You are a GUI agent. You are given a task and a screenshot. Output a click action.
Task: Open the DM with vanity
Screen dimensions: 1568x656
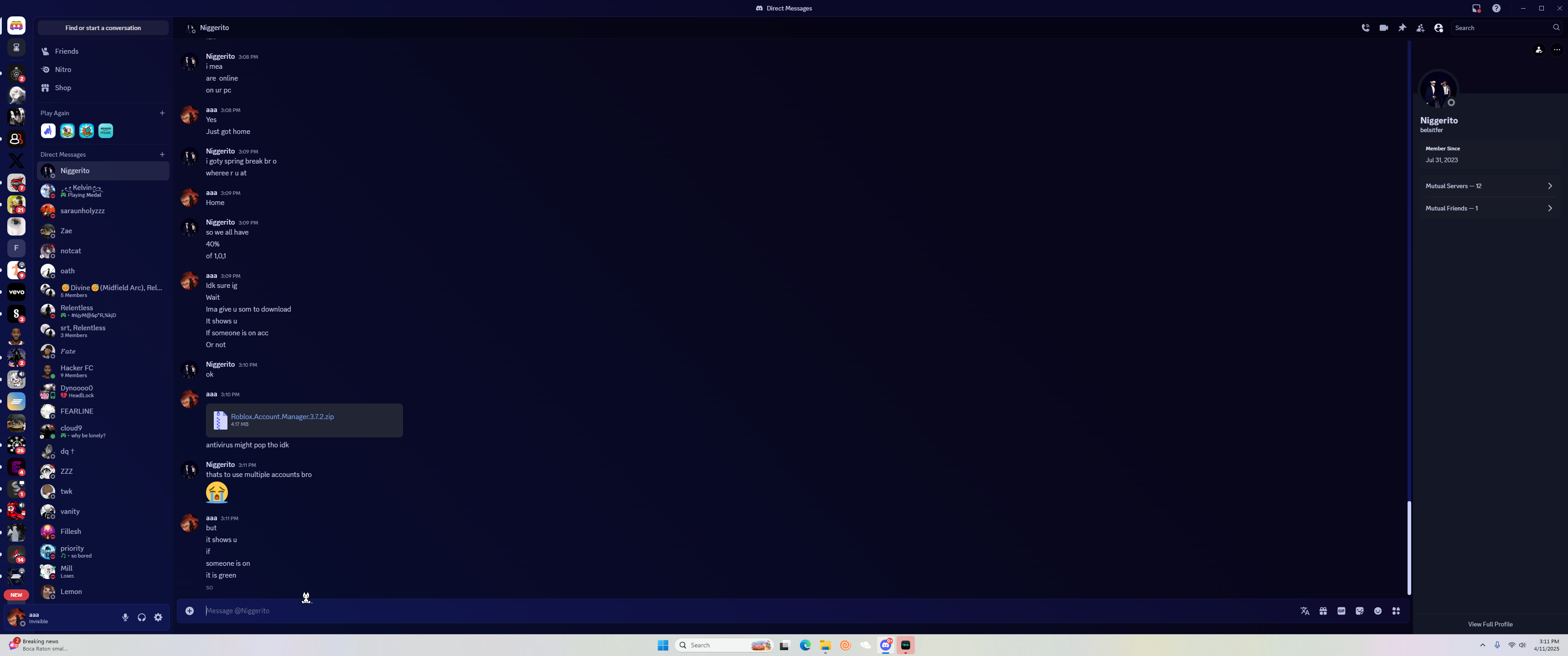click(x=103, y=512)
